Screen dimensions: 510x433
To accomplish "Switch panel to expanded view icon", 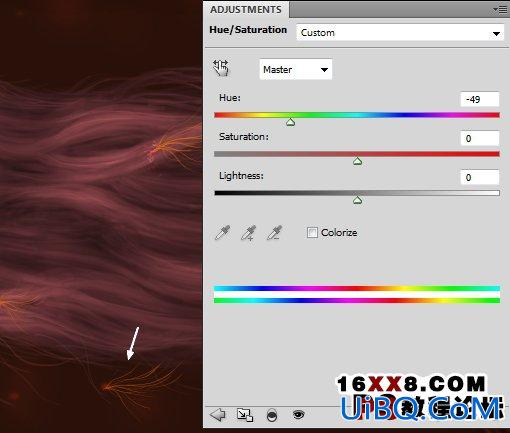I will pyautogui.click(x=245, y=415).
